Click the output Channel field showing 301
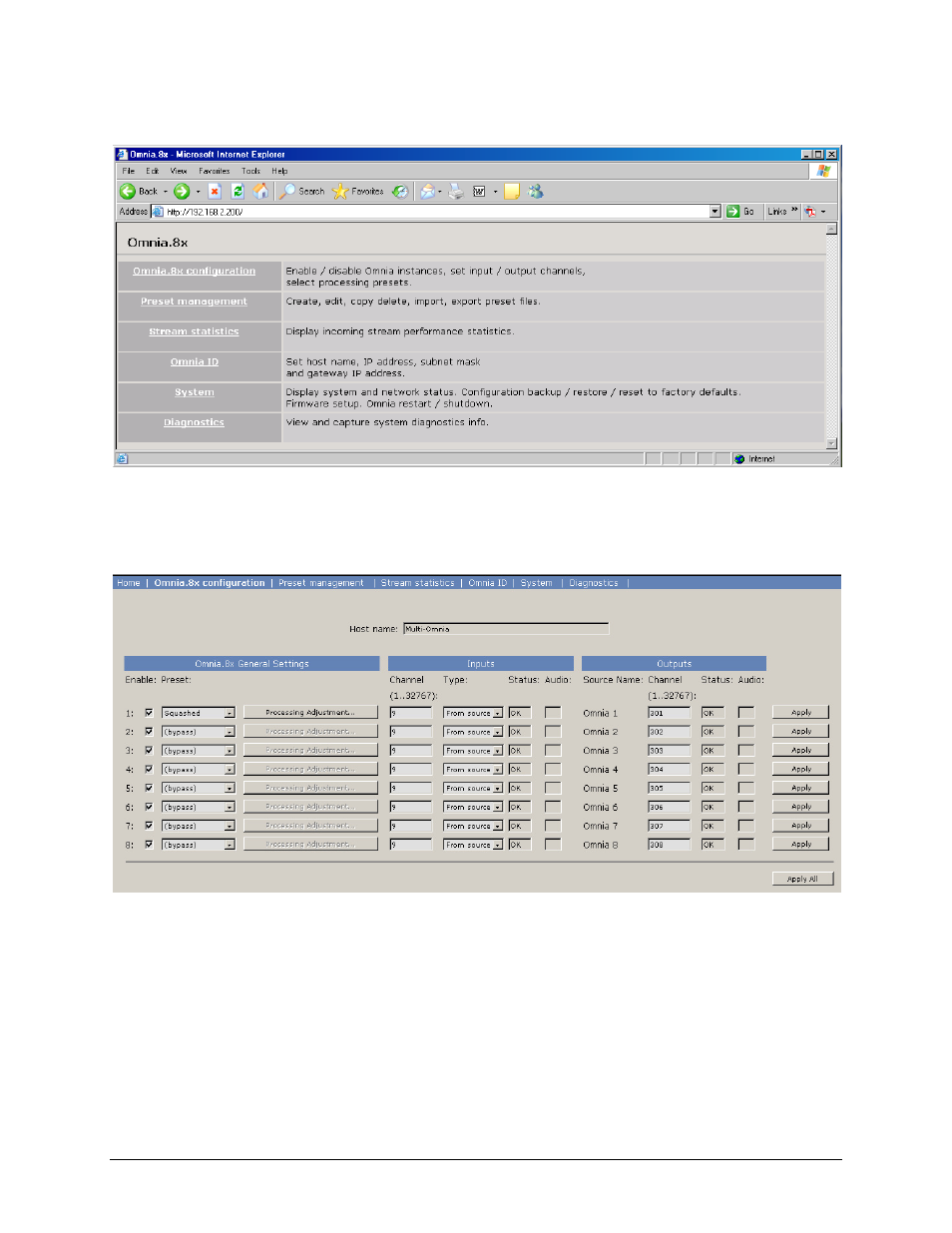Screen dimensions: 952x1233 pos(669,713)
